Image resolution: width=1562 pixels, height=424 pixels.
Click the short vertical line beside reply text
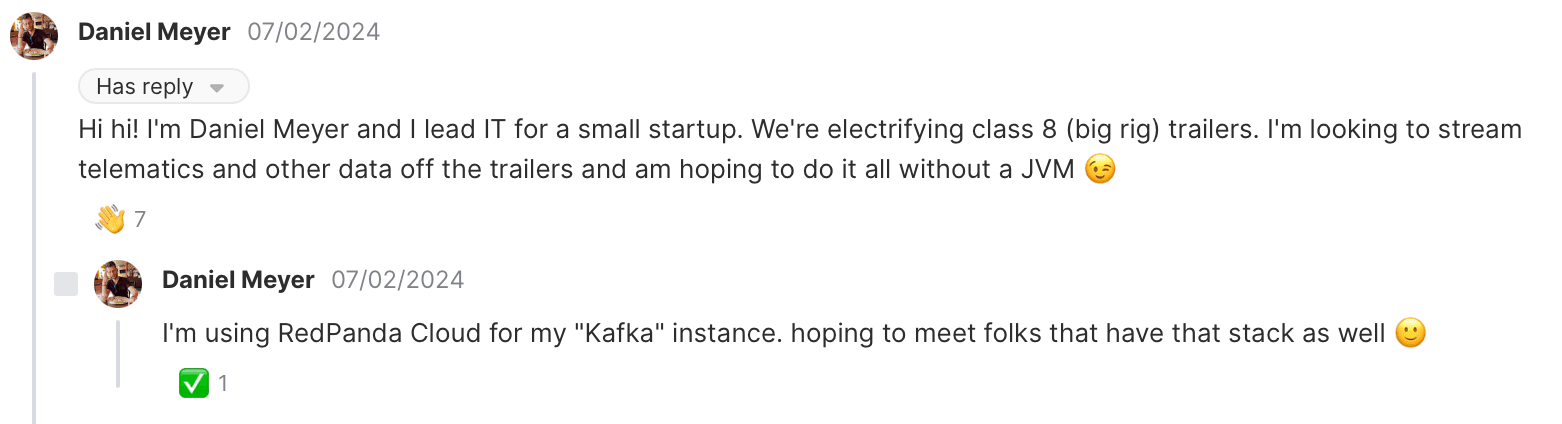coord(118,353)
